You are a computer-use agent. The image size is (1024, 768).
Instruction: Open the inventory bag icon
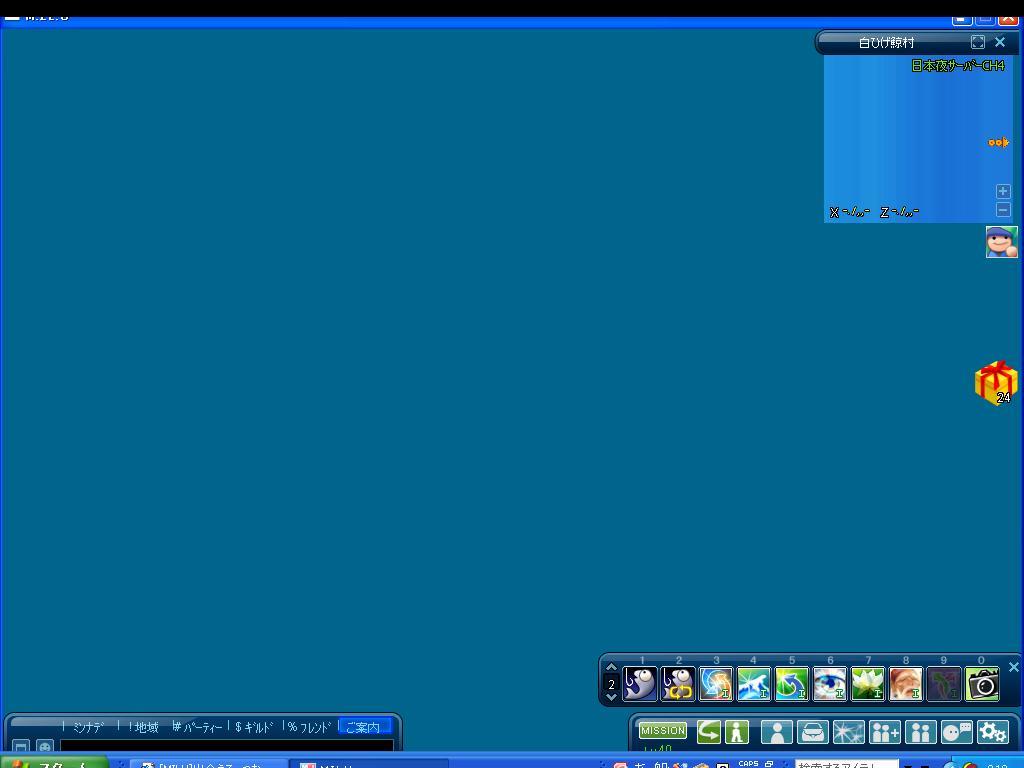tap(812, 732)
